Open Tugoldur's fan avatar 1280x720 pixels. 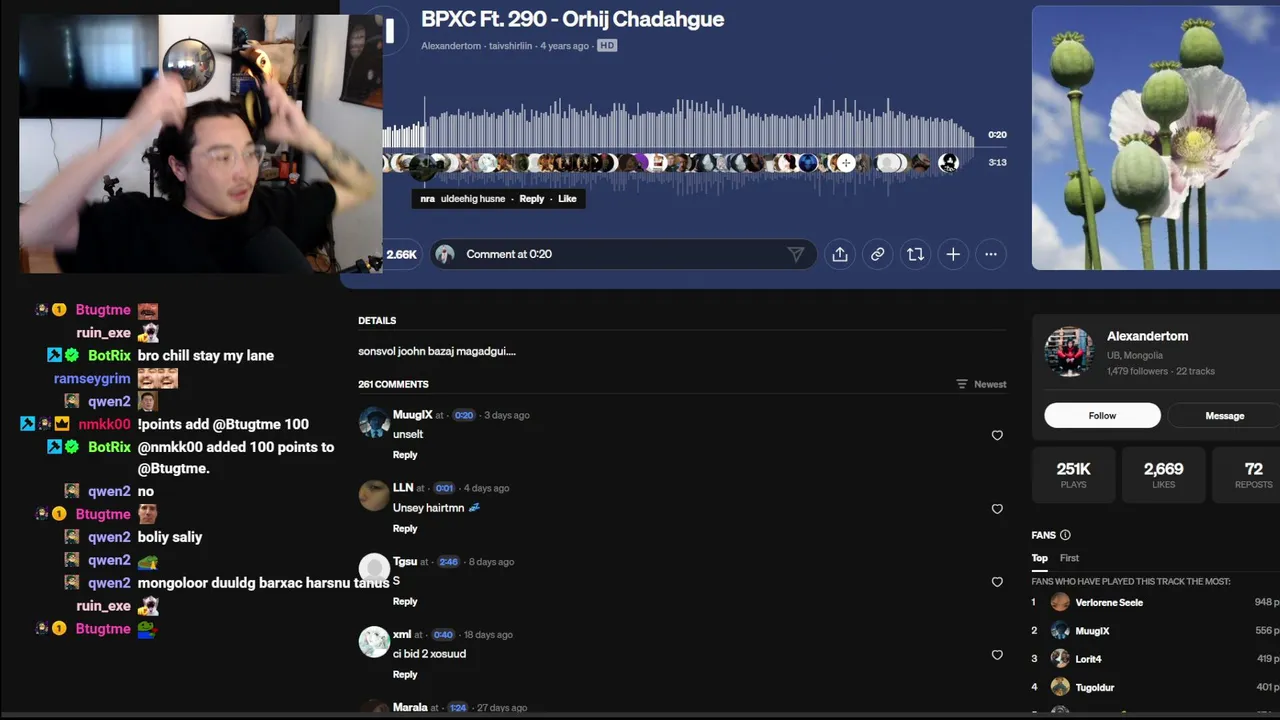click(x=1060, y=687)
